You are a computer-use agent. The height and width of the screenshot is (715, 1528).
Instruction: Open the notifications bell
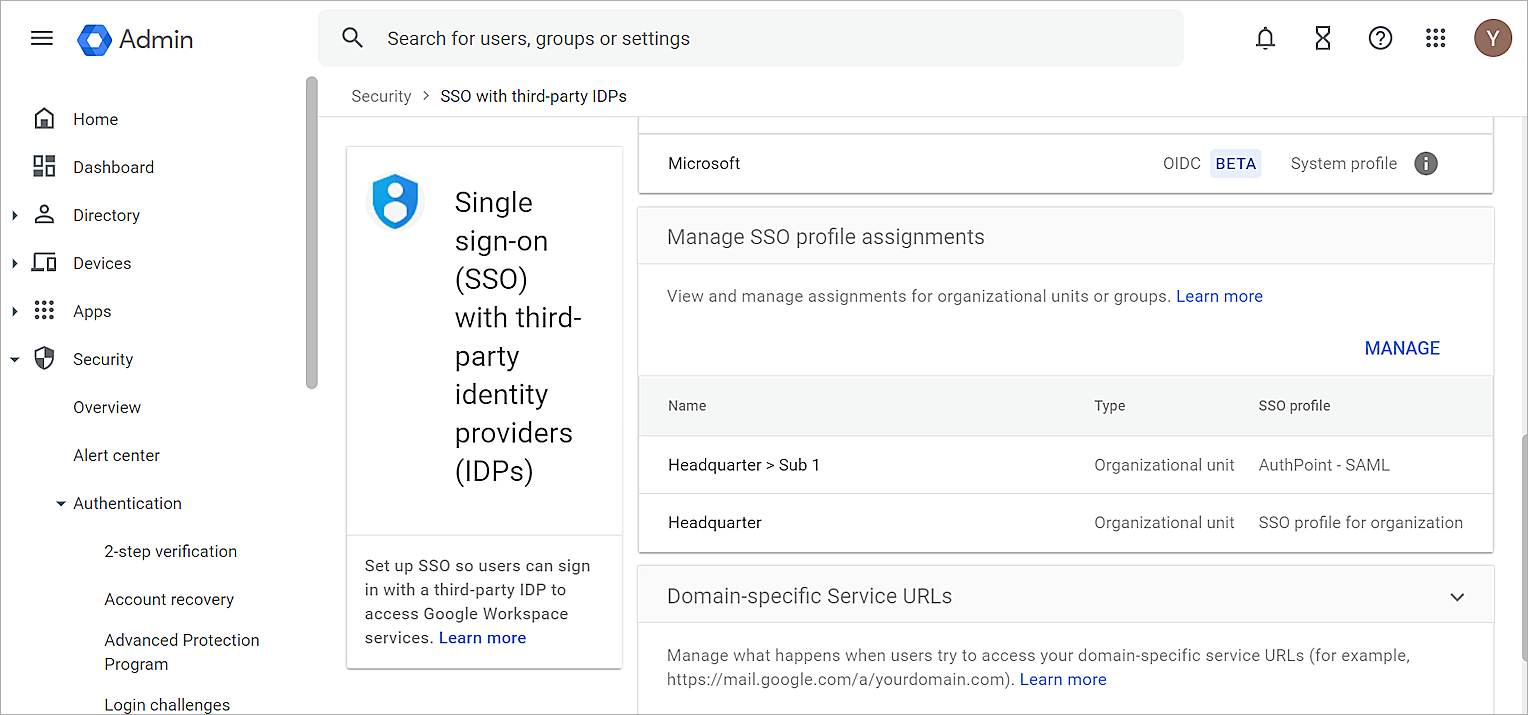click(1265, 39)
